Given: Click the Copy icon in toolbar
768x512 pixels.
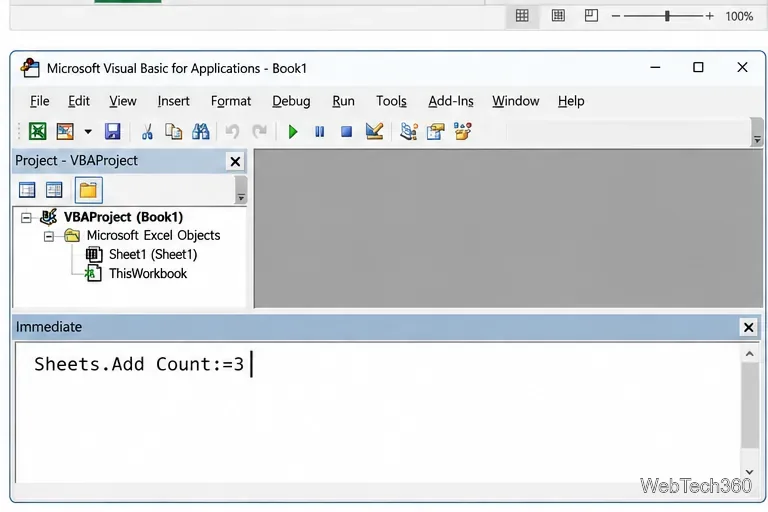Looking at the screenshot, I should click(173, 131).
